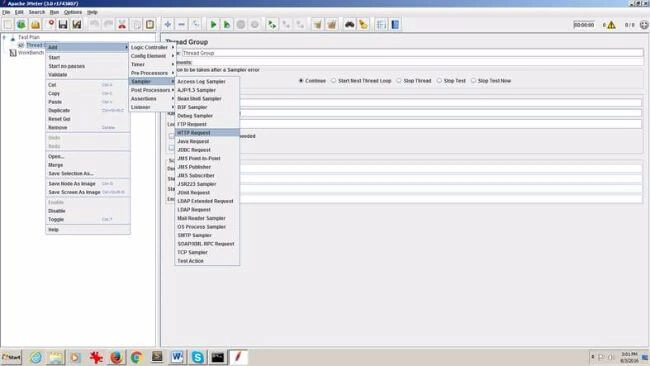
Task: Choose TCP Sampler from the submenu
Action: (207, 252)
